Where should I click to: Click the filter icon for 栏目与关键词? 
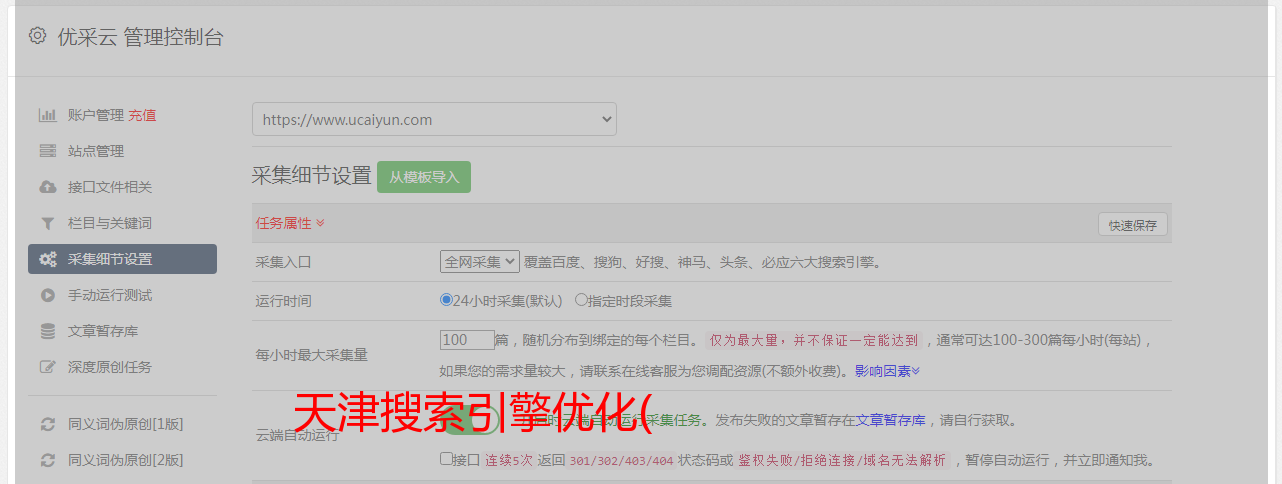pyautogui.click(x=47, y=223)
